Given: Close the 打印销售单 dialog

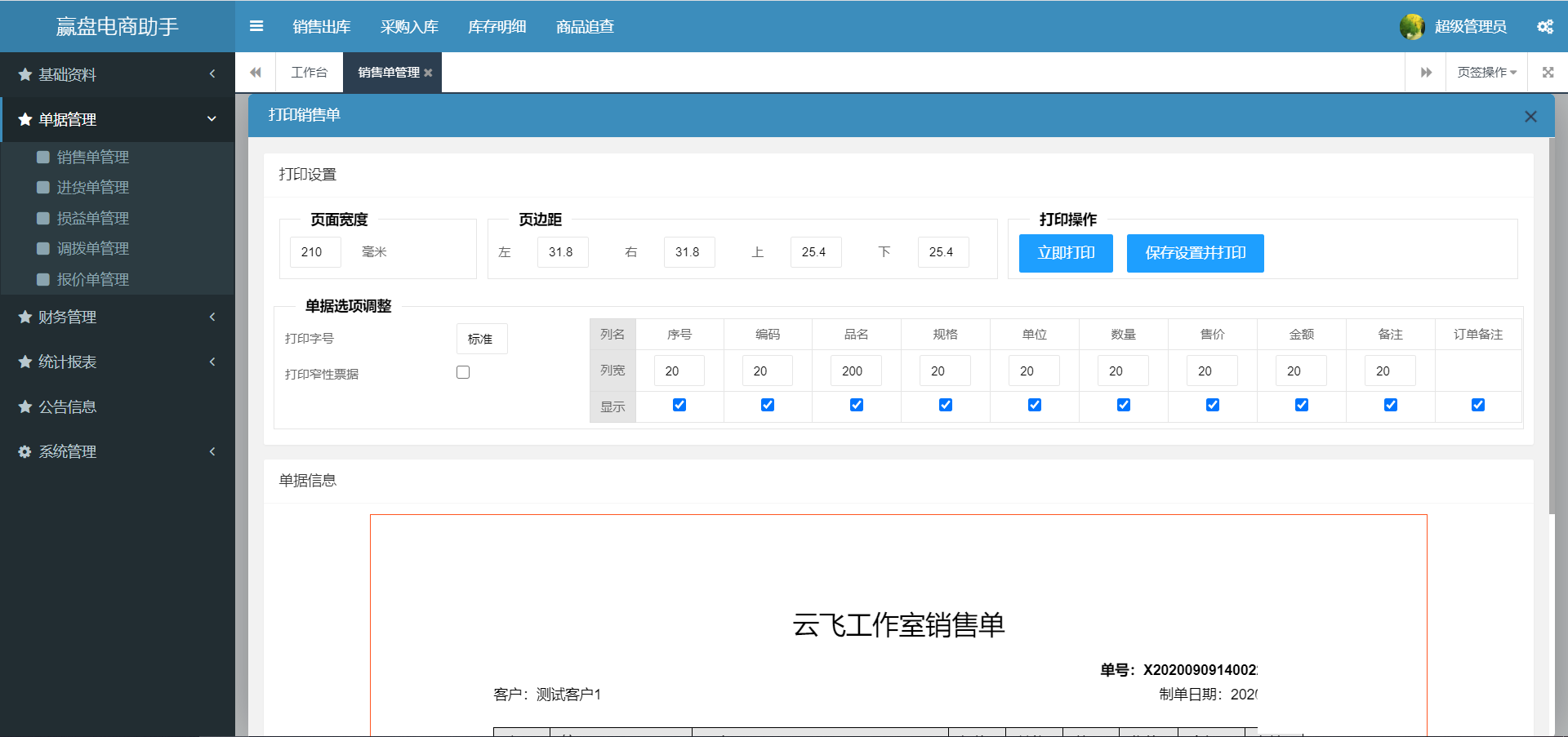Looking at the screenshot, I should pyautogui.click(x=1530, y=117).
